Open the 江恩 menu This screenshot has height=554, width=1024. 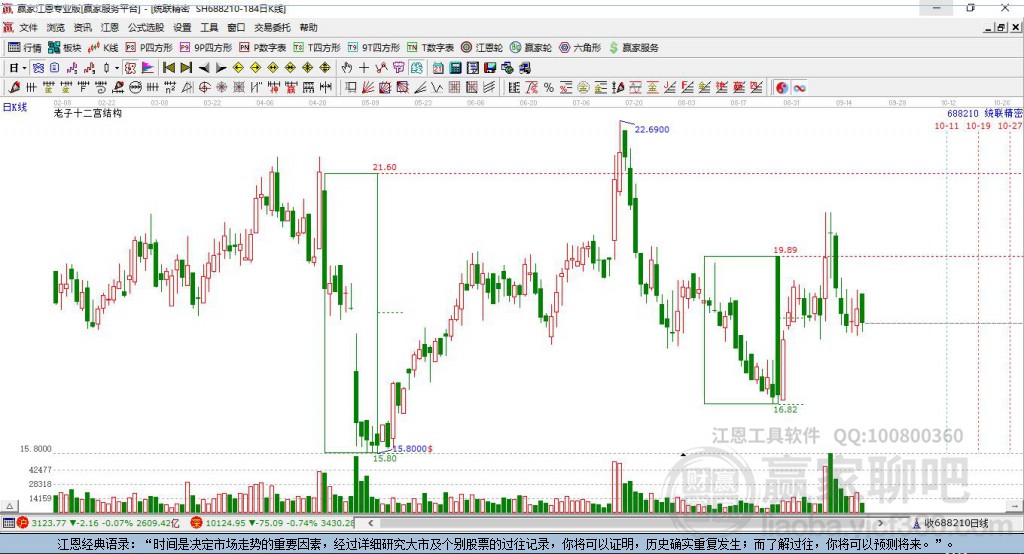pos(110,27)
